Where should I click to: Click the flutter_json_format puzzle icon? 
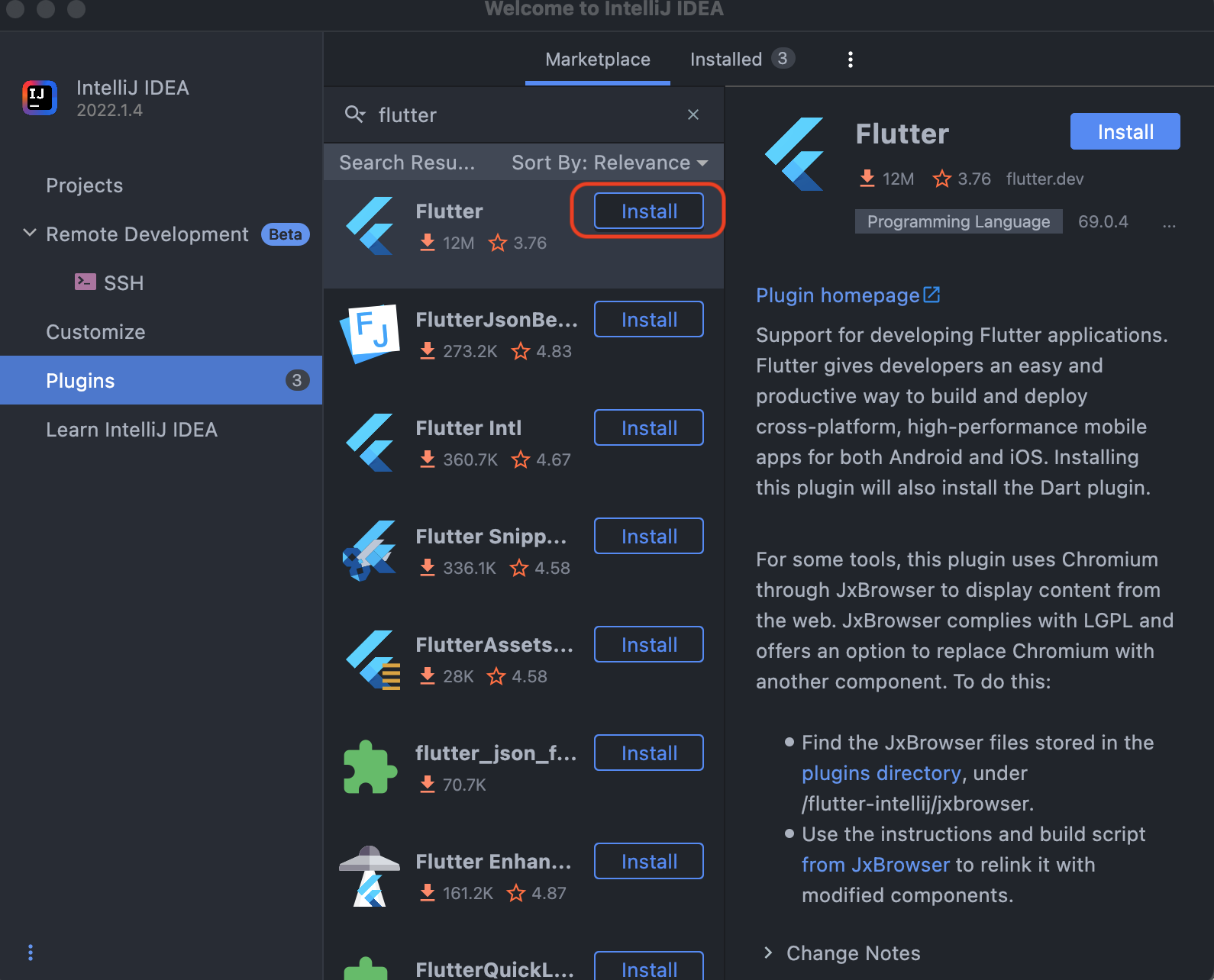370,767
